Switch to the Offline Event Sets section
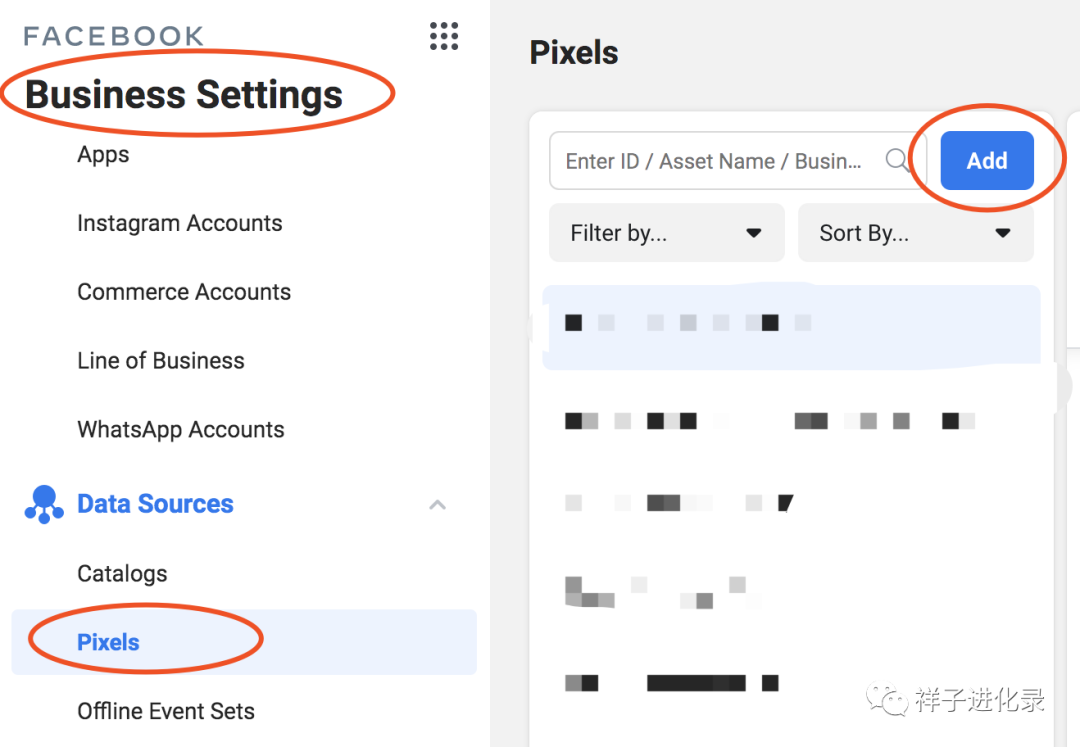This screenshot has width=1080, height=747. click(x=166, y=711)
